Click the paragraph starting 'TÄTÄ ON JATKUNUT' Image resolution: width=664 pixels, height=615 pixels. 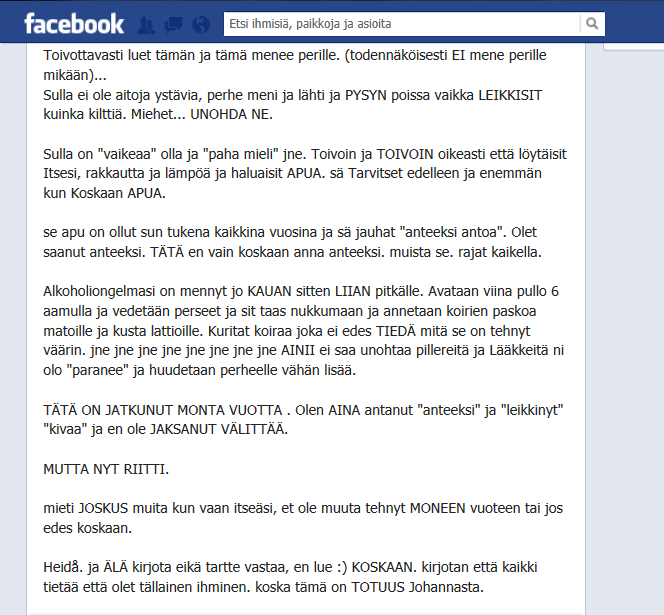[x=303, y=419]
